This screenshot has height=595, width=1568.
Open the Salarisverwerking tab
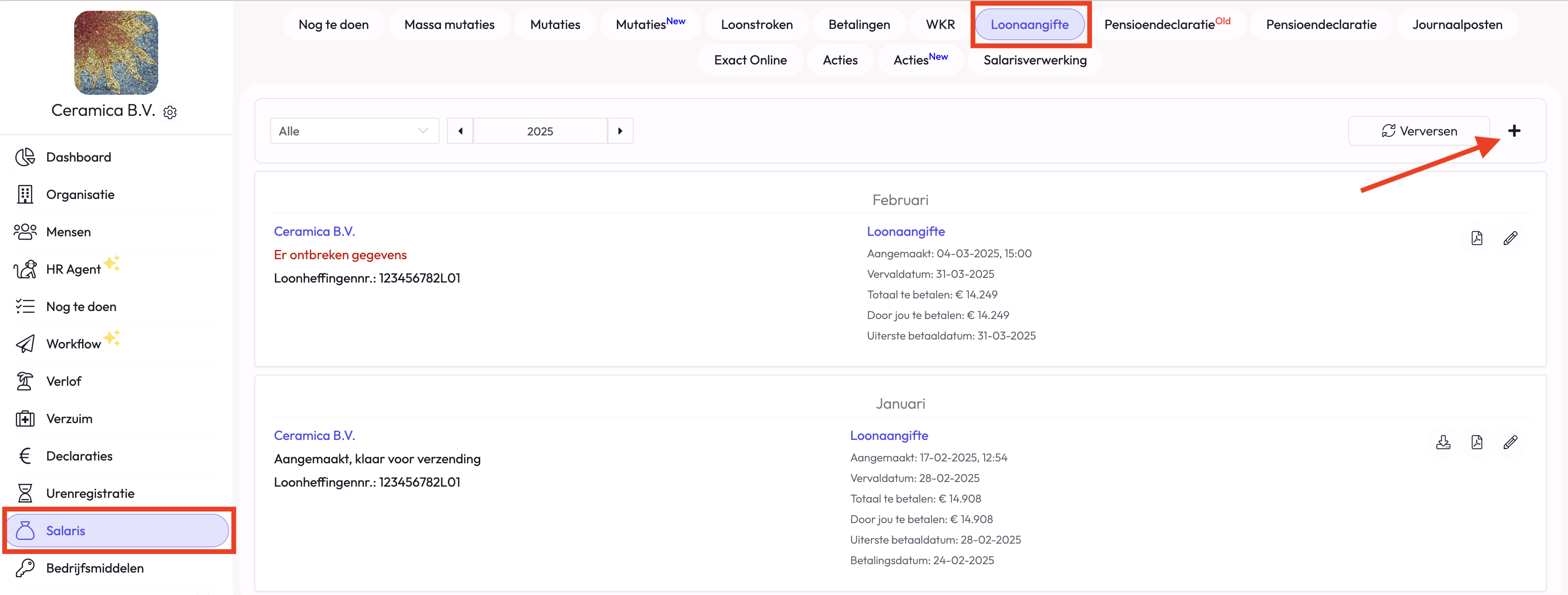coord(1034,60)
